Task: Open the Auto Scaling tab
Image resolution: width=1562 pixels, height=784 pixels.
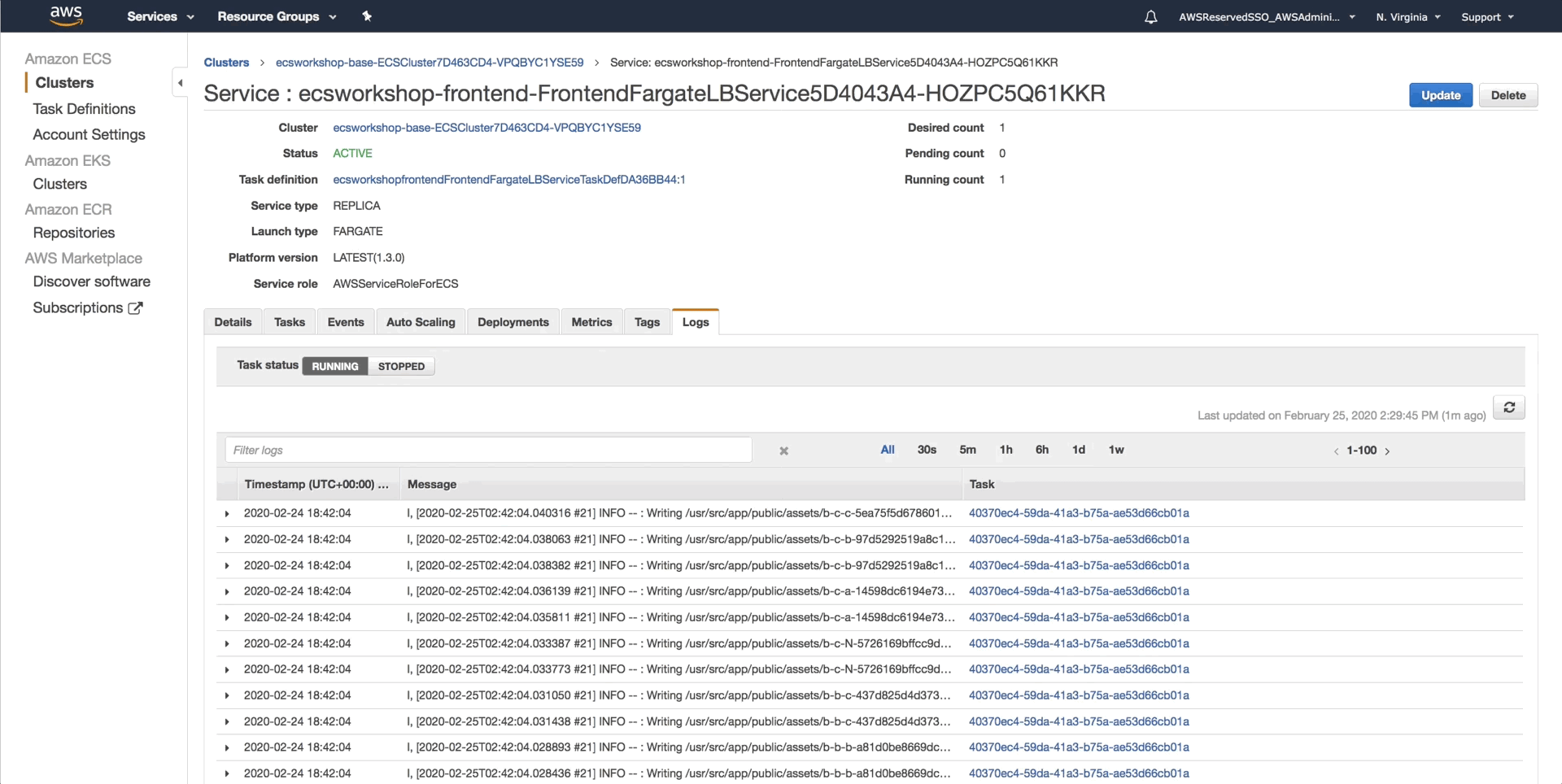Action: (x=421, y=322)
